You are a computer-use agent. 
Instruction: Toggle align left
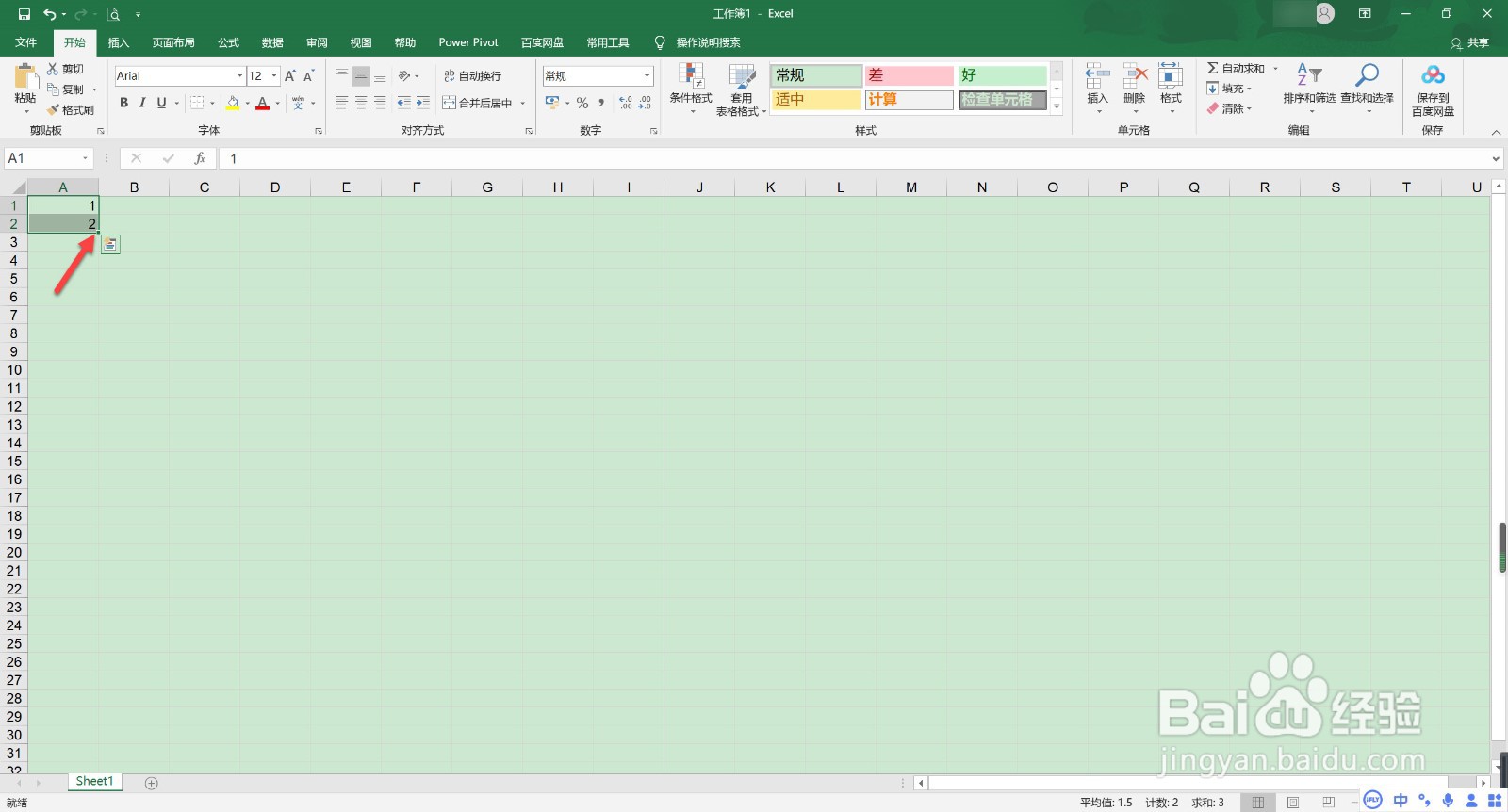(342, 103)
